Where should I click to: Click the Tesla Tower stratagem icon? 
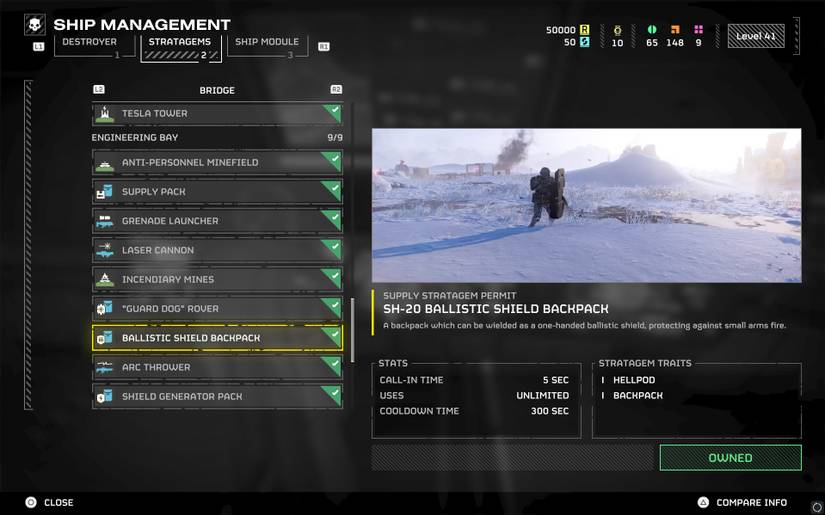[x=105, y=114]
